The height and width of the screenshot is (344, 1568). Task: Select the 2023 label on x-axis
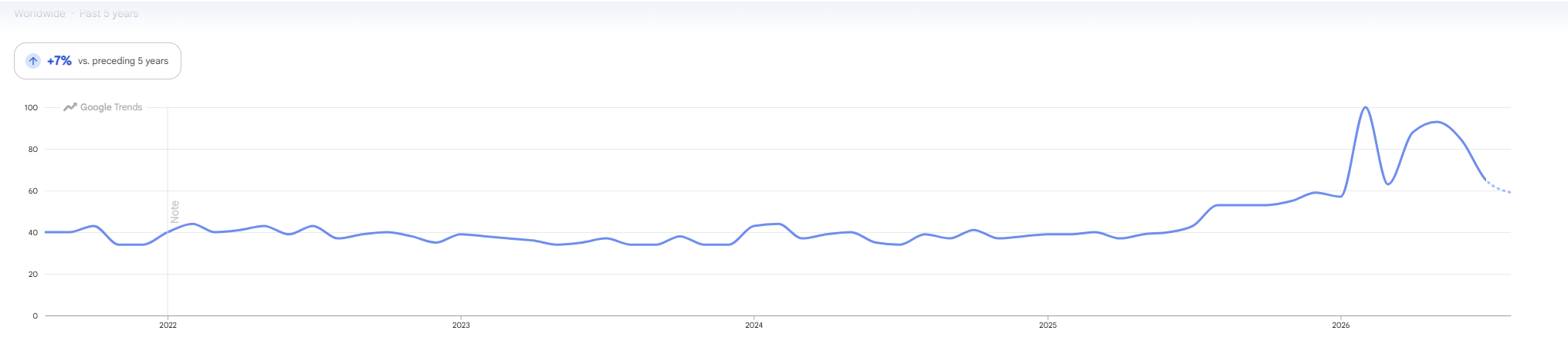[461, 325]
